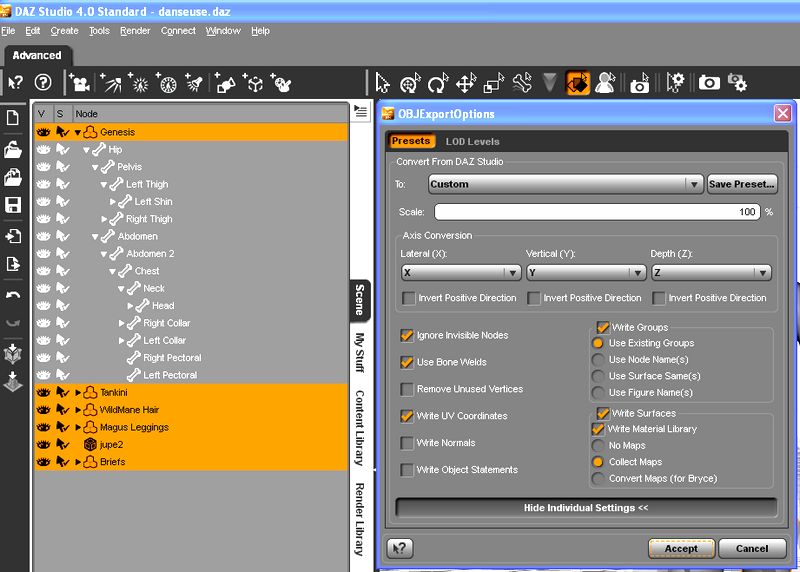Collapse the Genesis tree node
Screen dimensions: 800x572
(x=78, y=133)
